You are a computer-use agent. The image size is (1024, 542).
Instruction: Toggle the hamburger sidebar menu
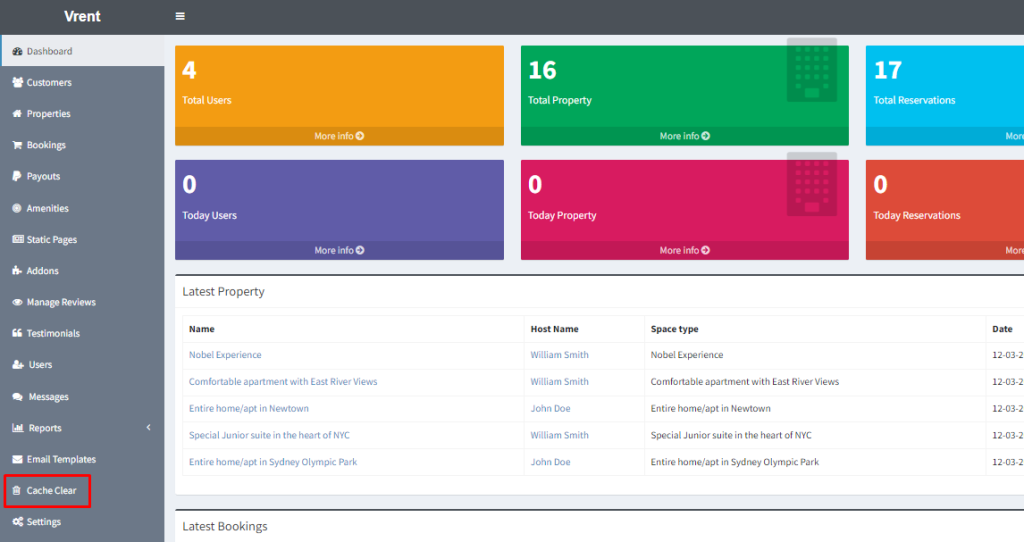[x=180, y=17]
